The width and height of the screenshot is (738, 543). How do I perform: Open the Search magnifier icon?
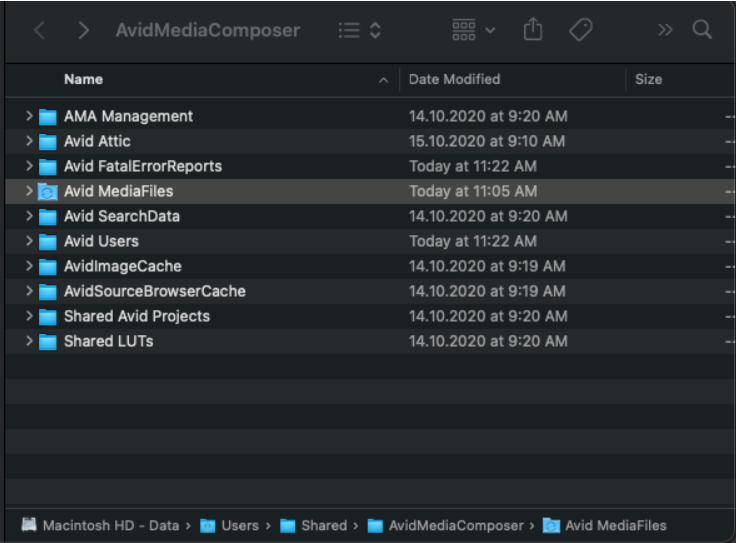tap(702, 30)
